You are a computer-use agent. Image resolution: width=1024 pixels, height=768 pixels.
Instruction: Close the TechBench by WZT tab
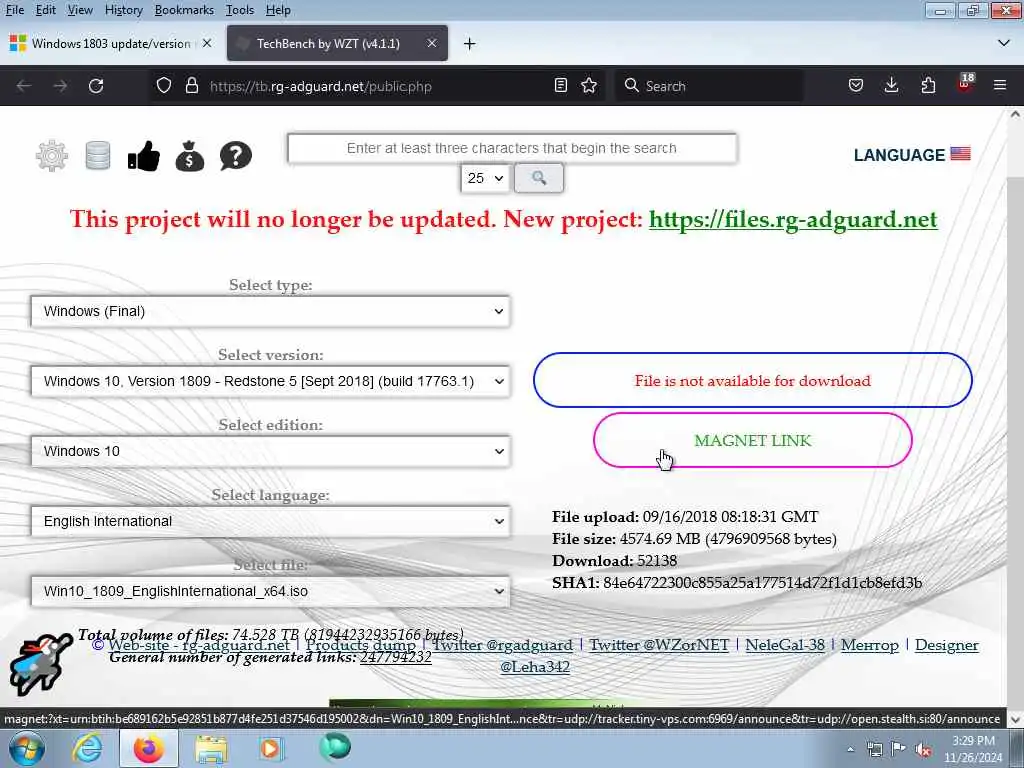(x=432, y=43)
